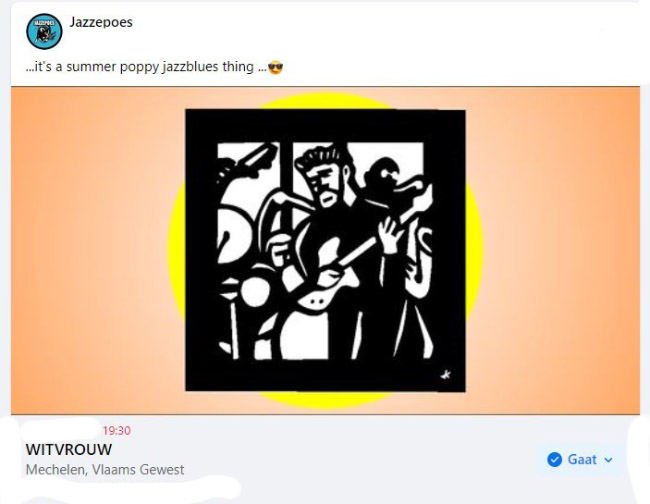Click the guitarist figure in the illustration
This screenshot has height=504, width=650.
(x=332, y=232)
